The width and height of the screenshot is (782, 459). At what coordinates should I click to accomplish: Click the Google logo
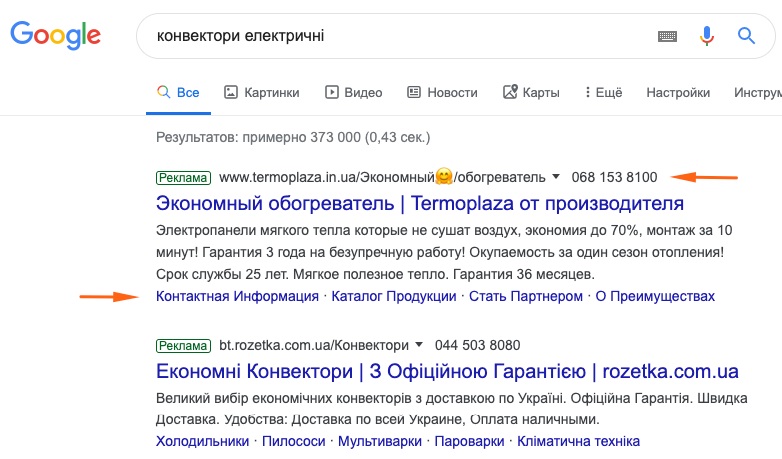[55, 35]
